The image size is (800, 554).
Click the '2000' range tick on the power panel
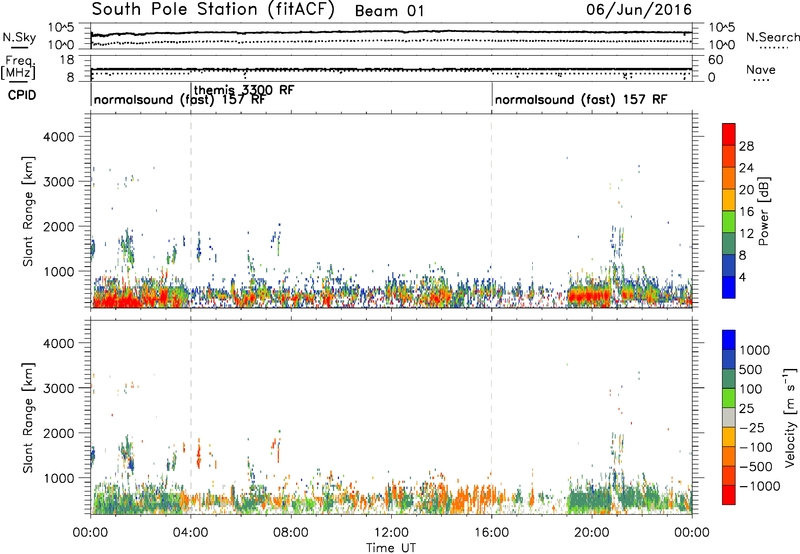point(59,226)
